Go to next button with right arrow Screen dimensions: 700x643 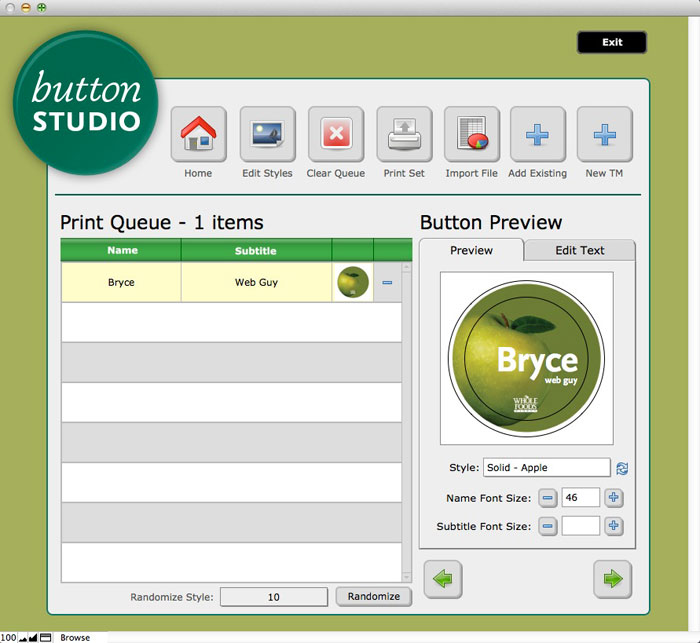click(x=612, y=579)
